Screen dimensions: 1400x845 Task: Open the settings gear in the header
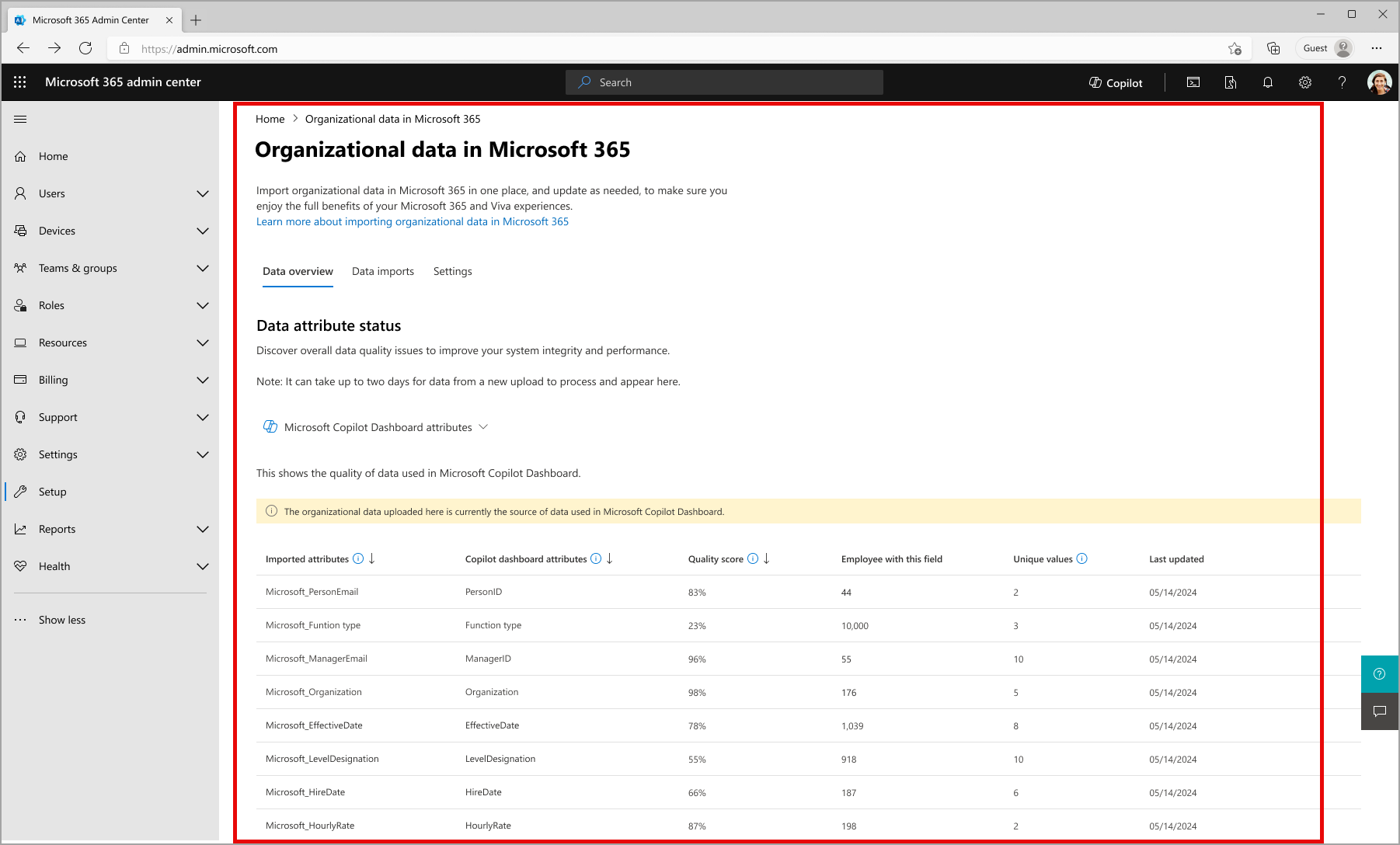1305,82
